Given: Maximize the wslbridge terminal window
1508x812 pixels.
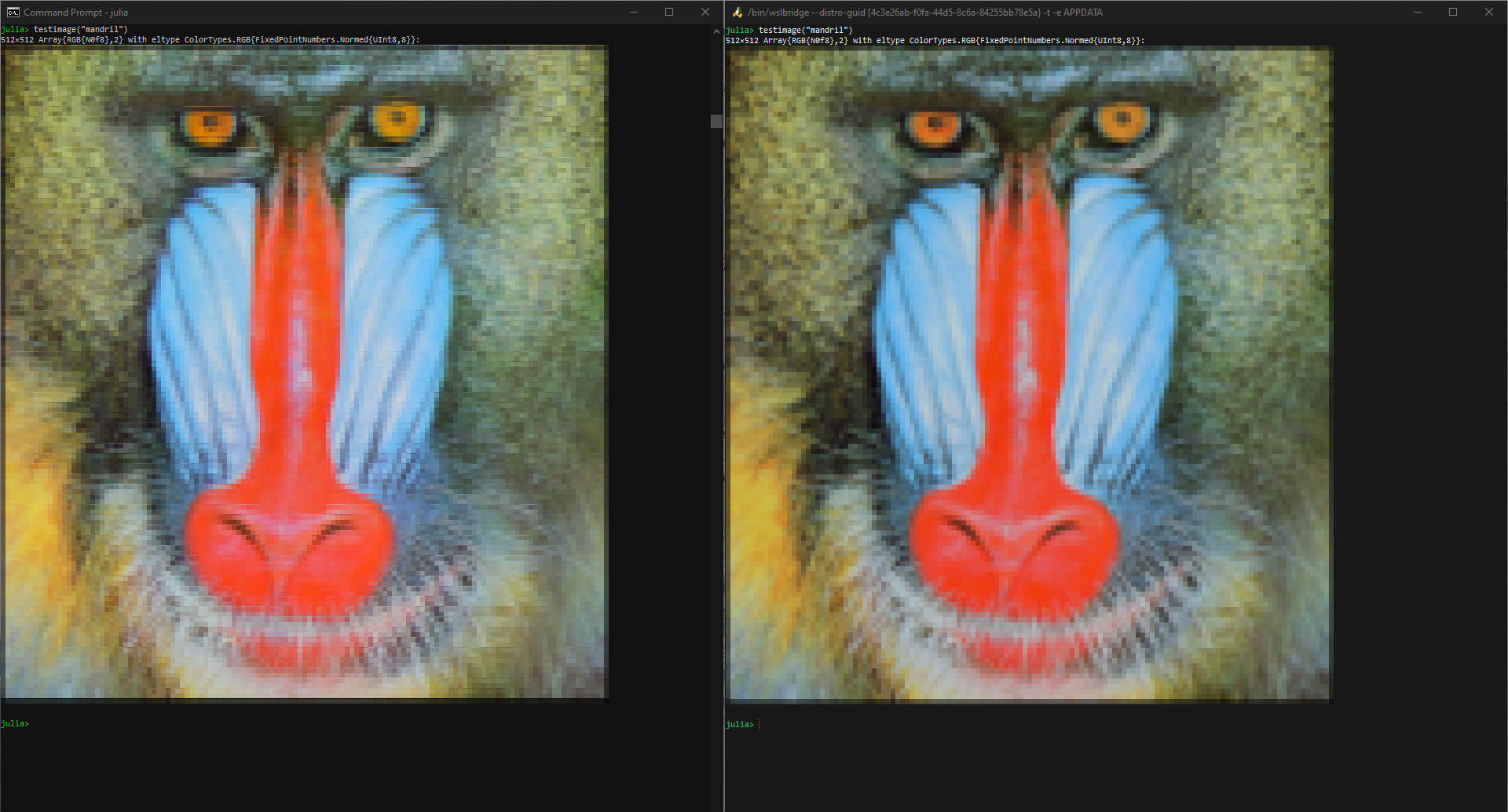Looking at the screenshot, I should (1453, 12).
